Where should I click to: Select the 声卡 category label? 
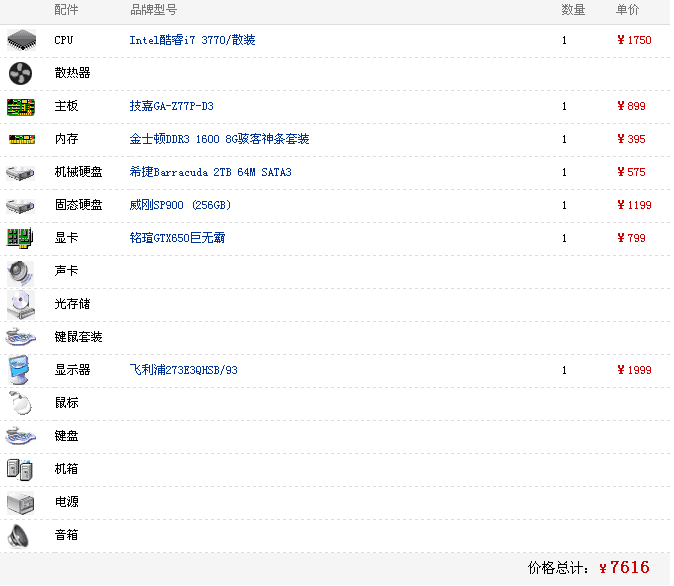pyautogui.click(x=66, y=270)
